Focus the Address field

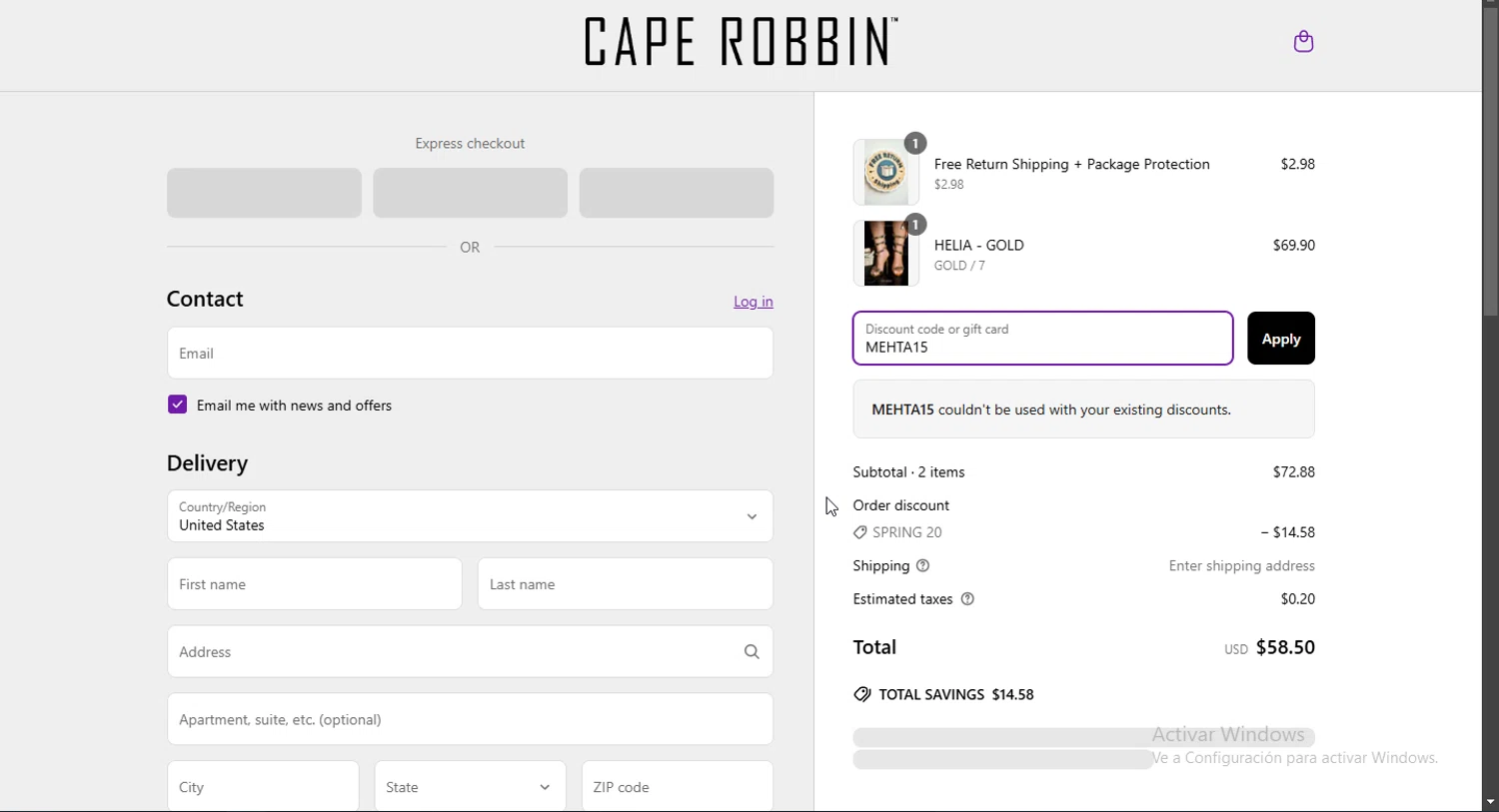click(x=470, y=651)
